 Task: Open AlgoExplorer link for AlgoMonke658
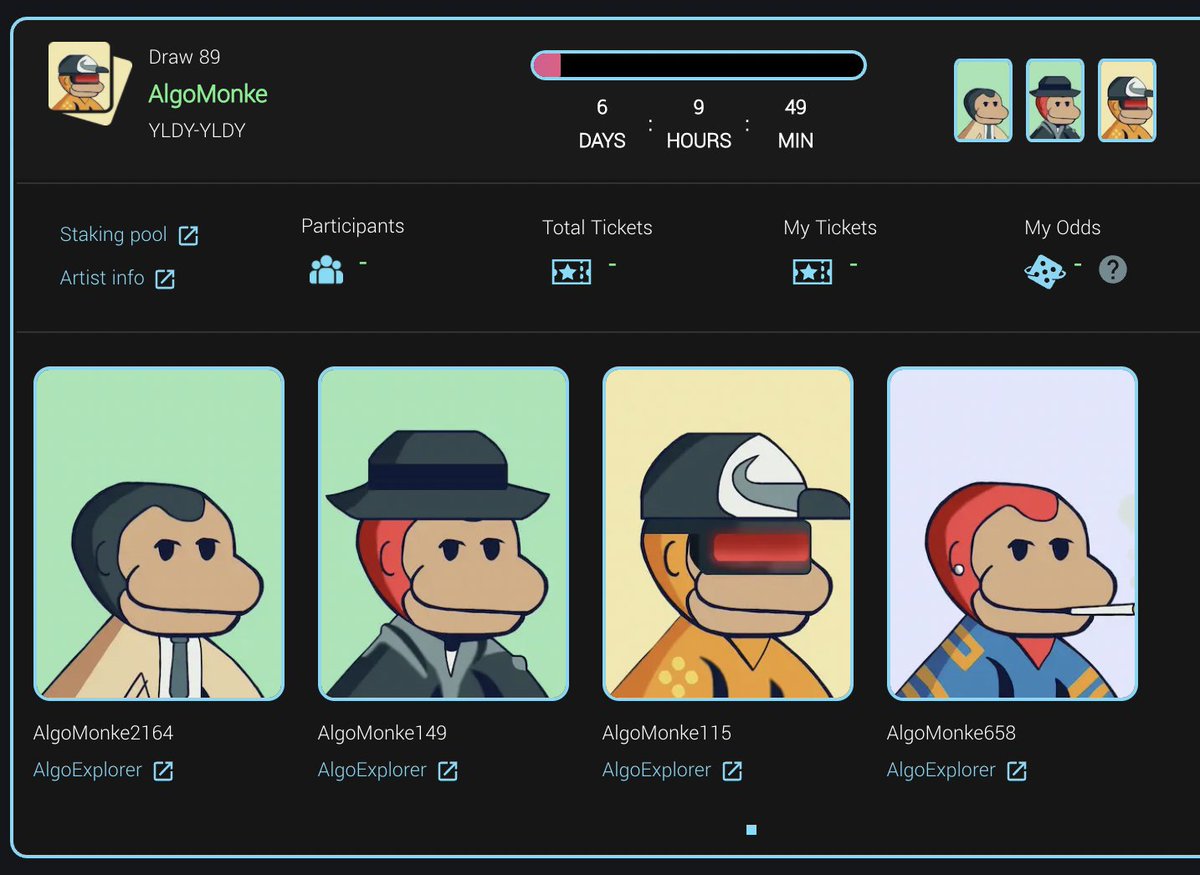pyautogui.click(x=941, y=770)
